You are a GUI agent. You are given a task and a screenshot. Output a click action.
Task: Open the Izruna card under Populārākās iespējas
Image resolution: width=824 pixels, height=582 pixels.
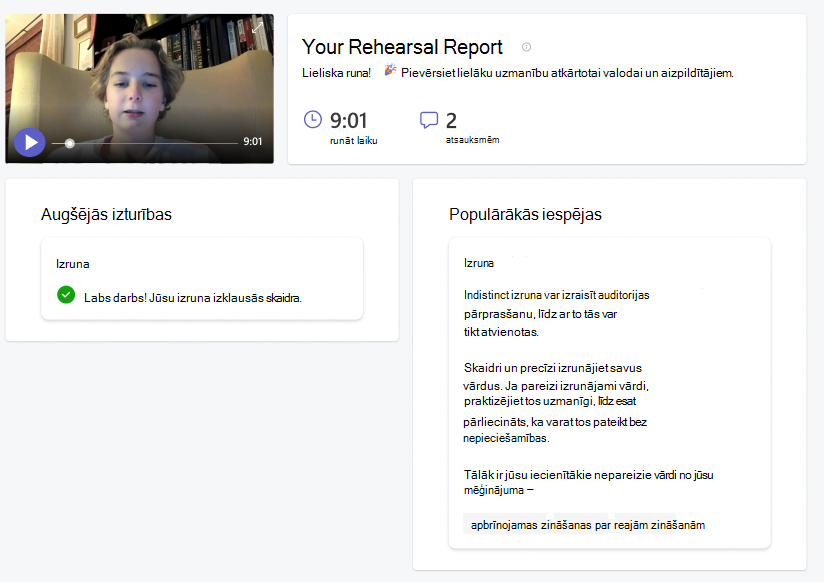609,393
